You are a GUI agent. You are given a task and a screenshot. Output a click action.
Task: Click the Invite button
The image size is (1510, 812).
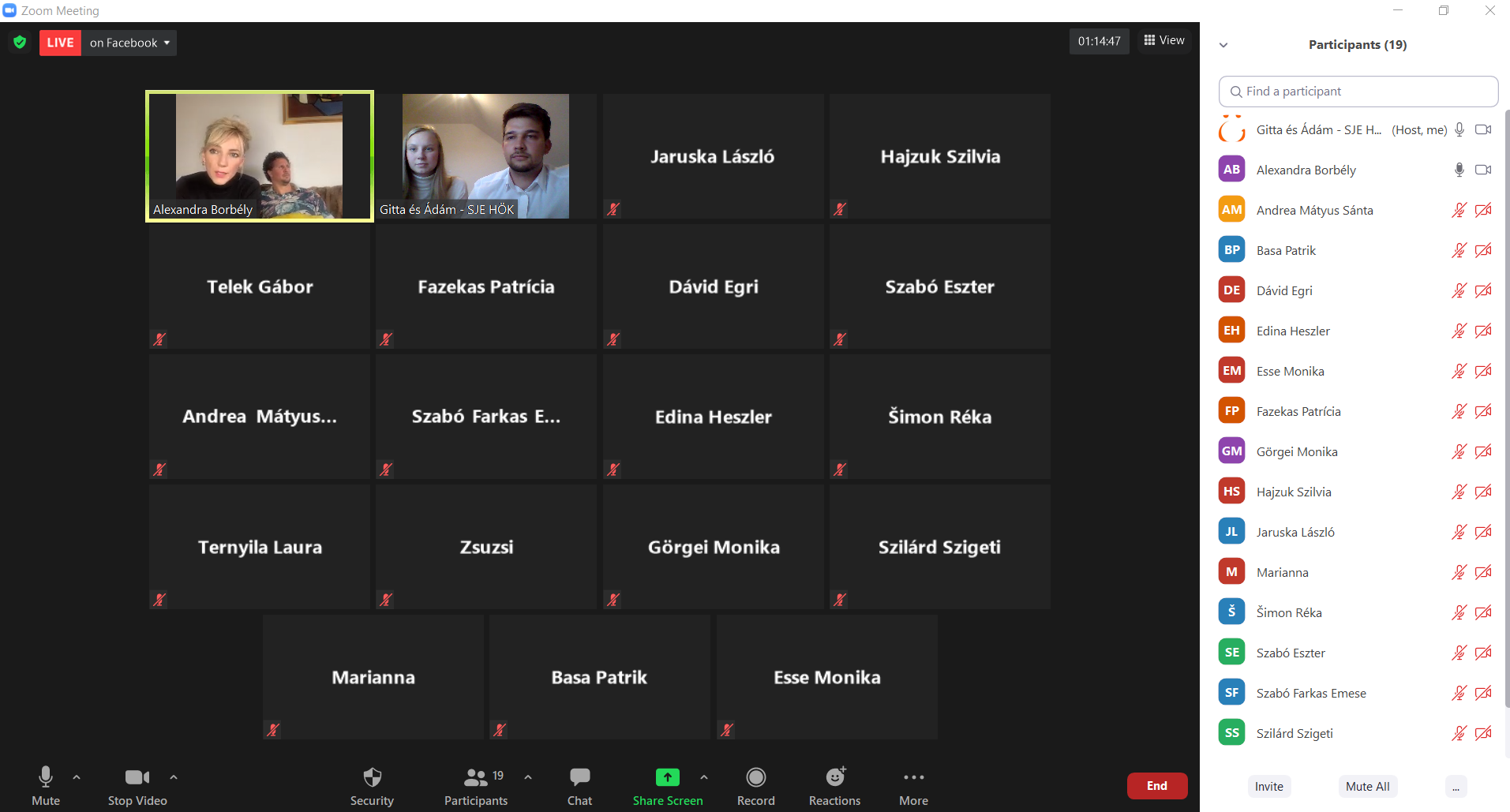click(1268, 787)
